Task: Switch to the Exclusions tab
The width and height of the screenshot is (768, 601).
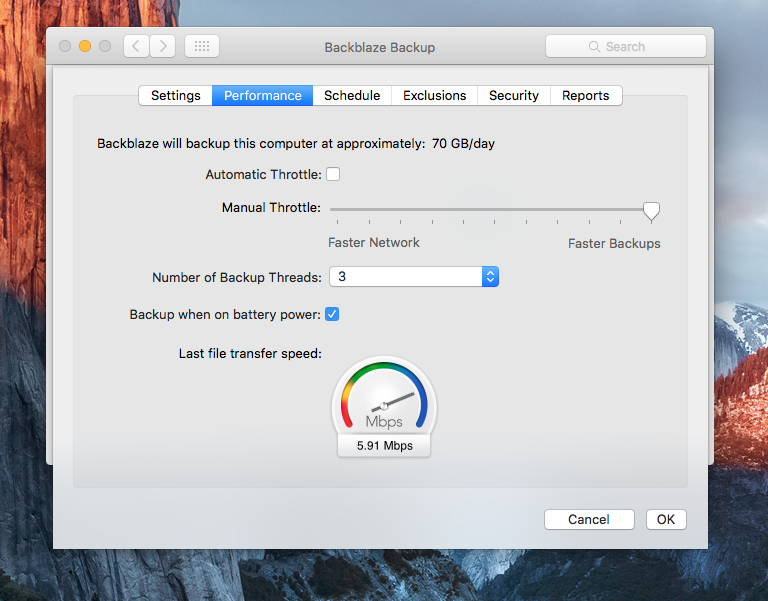Action: point(434,96)
